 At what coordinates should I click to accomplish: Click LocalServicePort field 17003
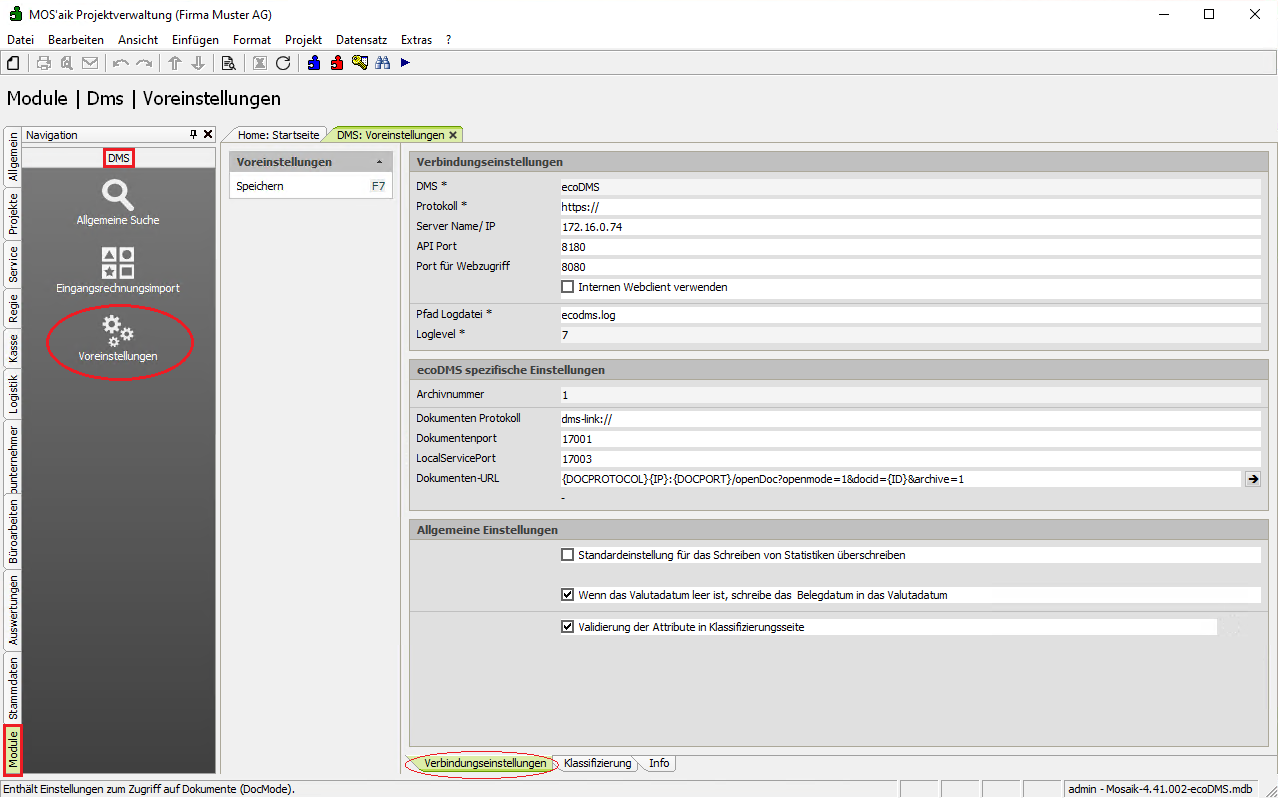coord(910,459)
